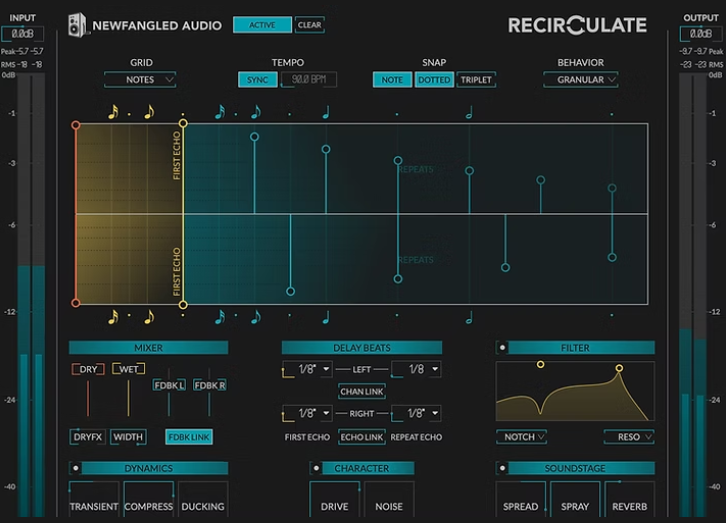726x523 pixels.
Task: Click the REVERB control
Action: [630, 500]
